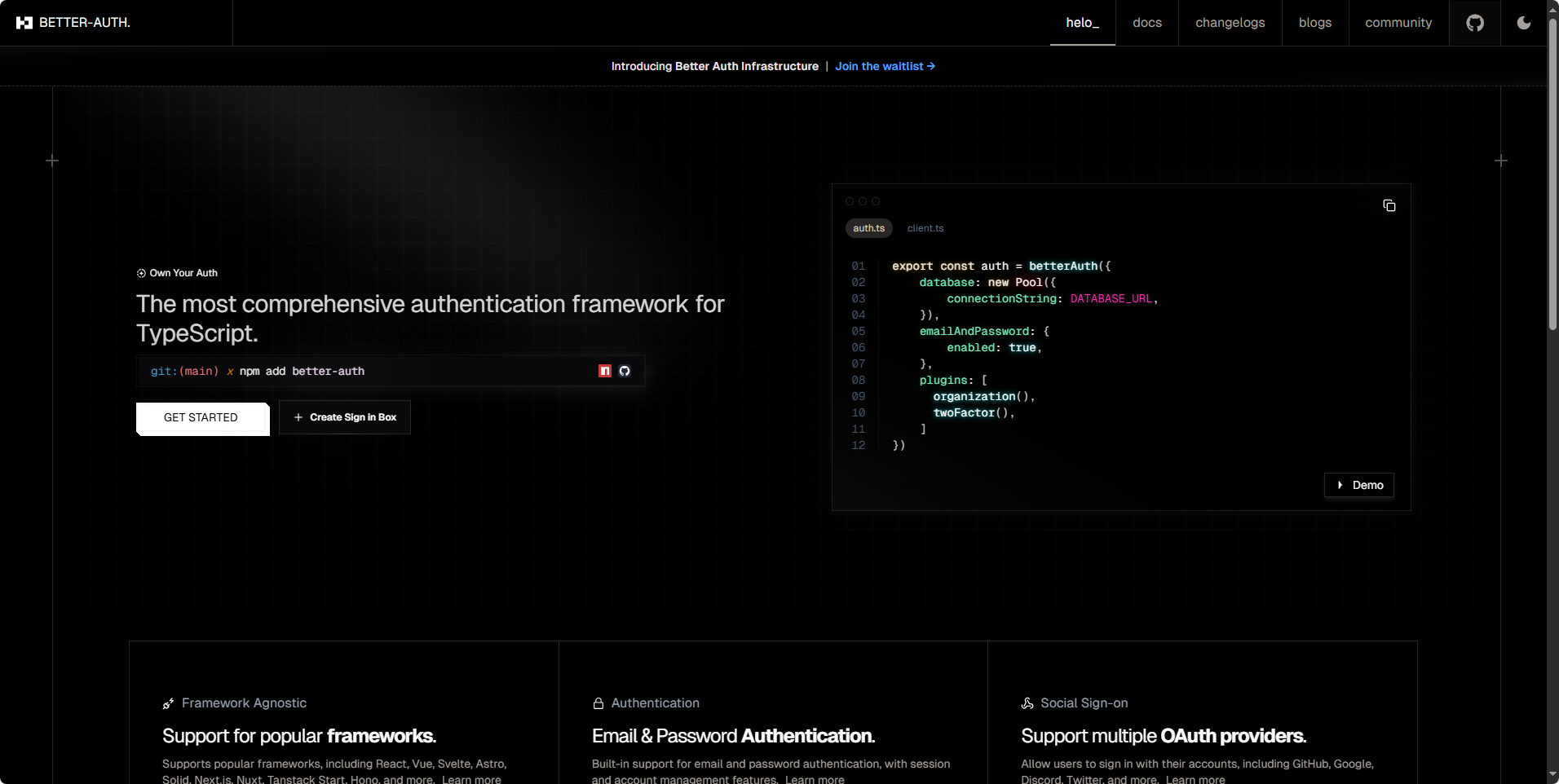Open the GitHub repository icon in navbar
This screenshot has width=1559, height=784.
[1475, 23]
